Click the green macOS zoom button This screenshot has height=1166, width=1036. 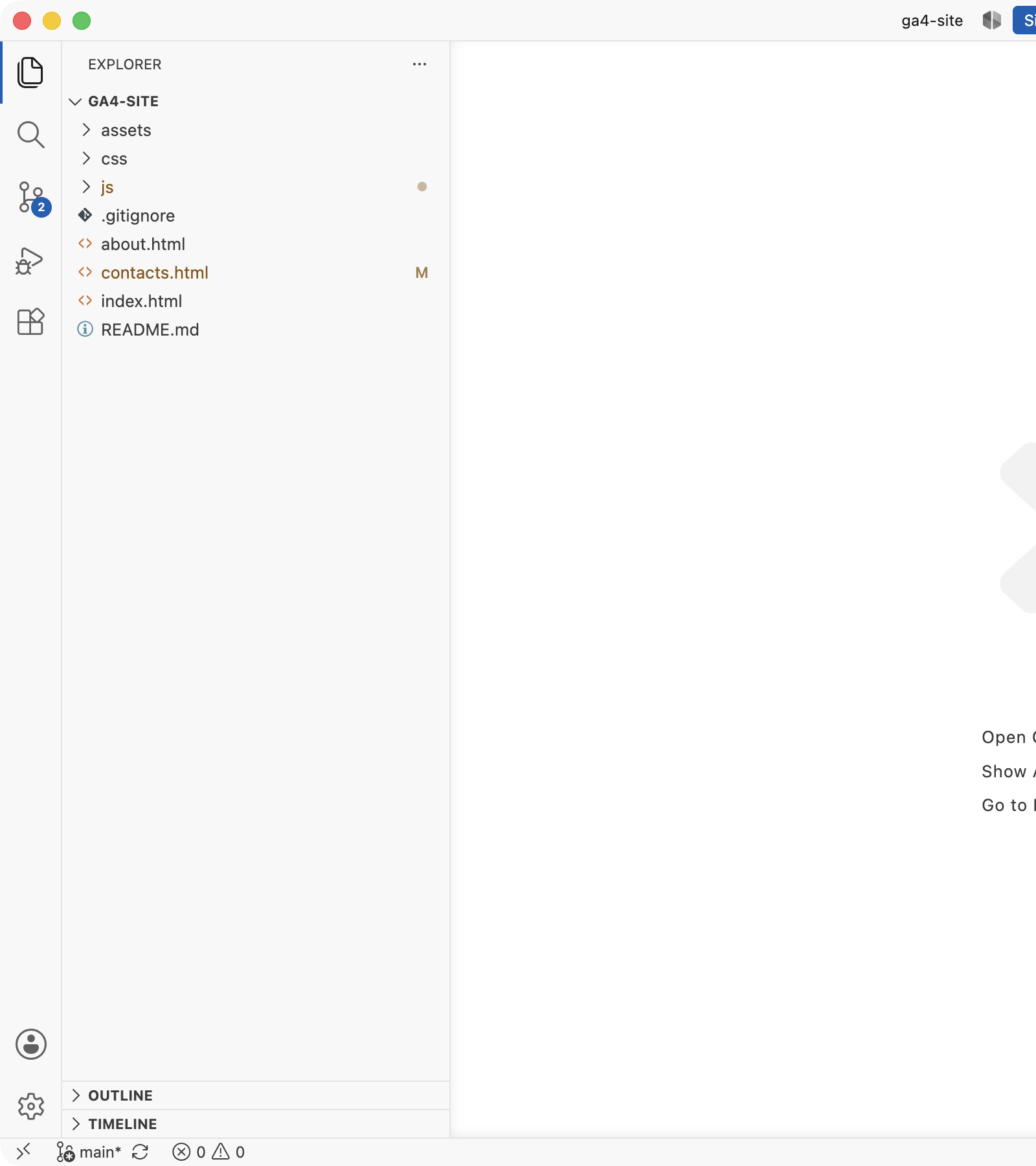(82, 21)
